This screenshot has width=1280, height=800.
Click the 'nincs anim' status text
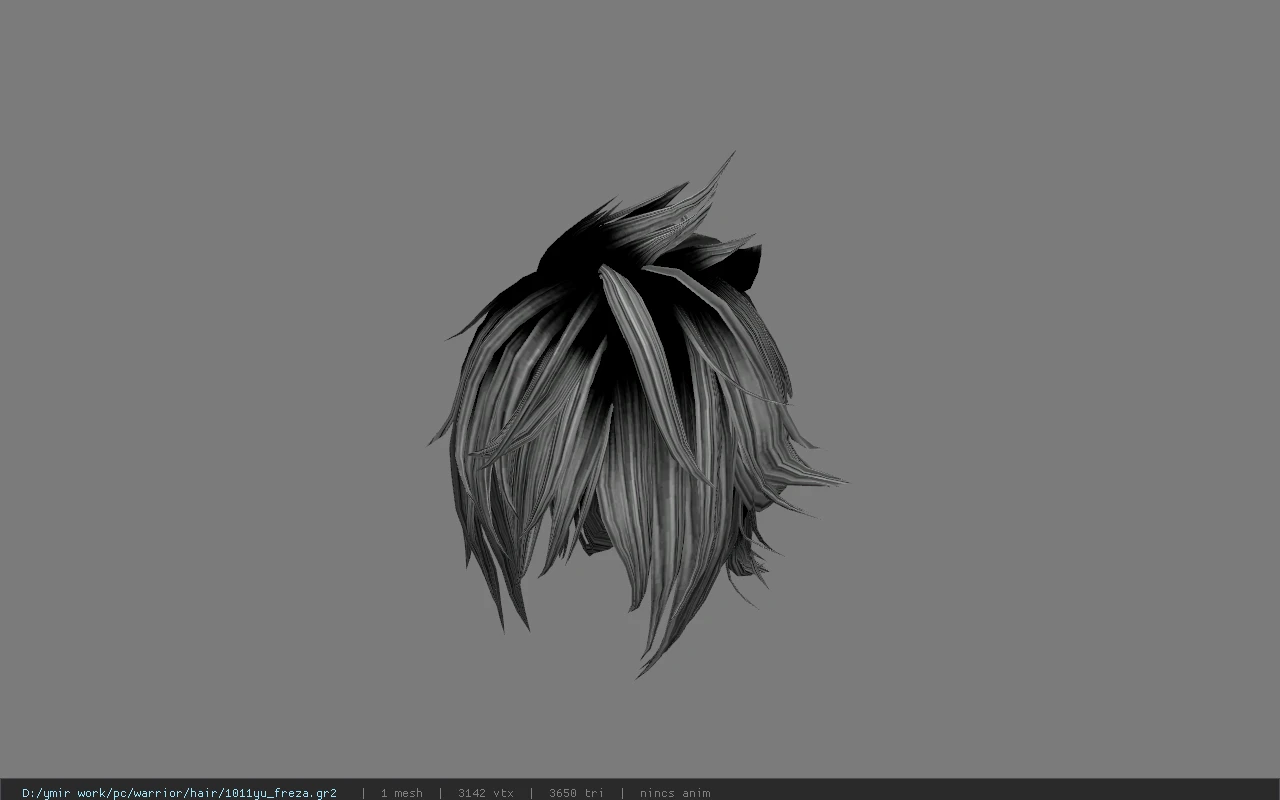(x=675, y=793)
